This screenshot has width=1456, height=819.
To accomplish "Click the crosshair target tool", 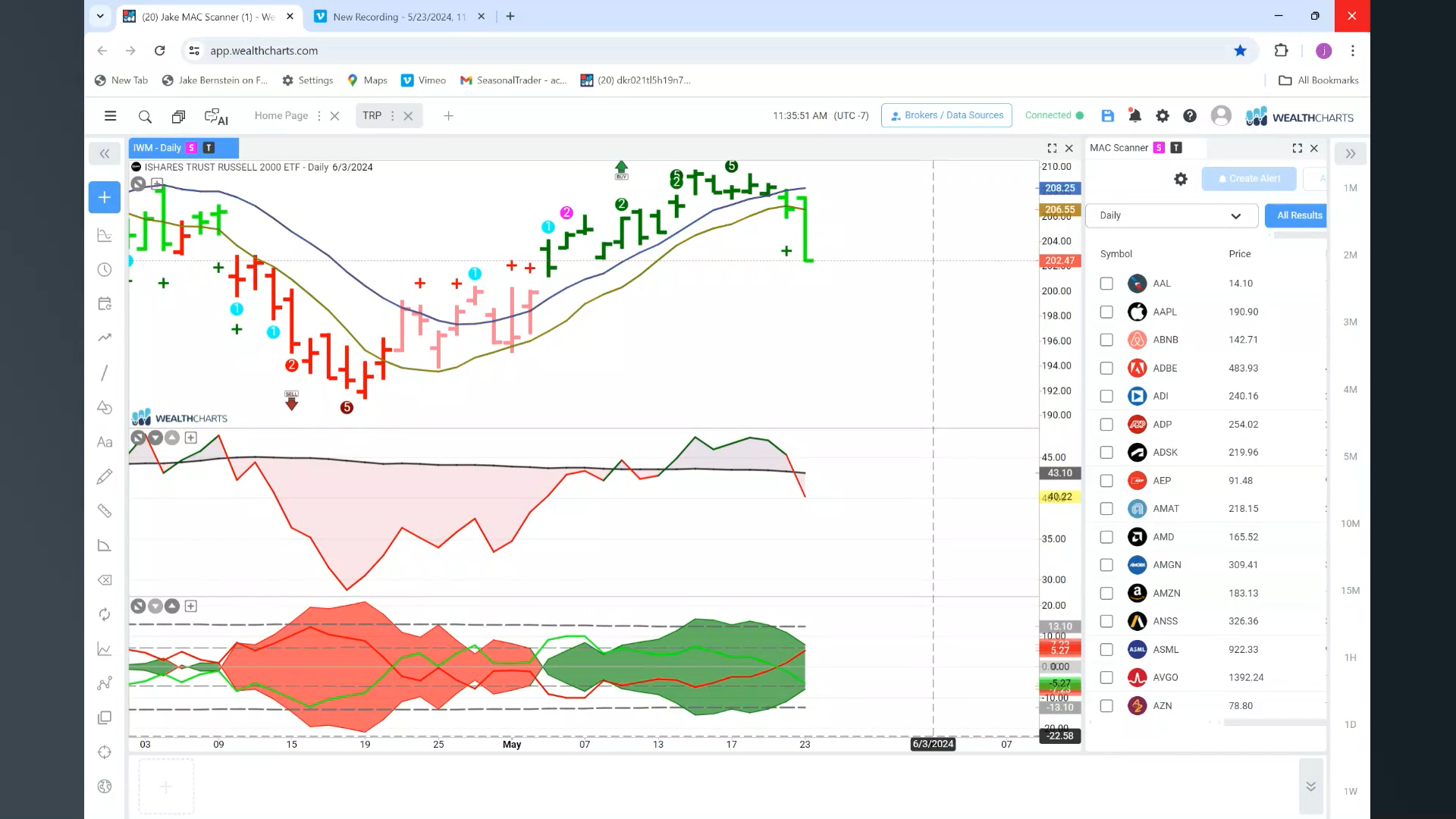I will click(x=105, y=752).
